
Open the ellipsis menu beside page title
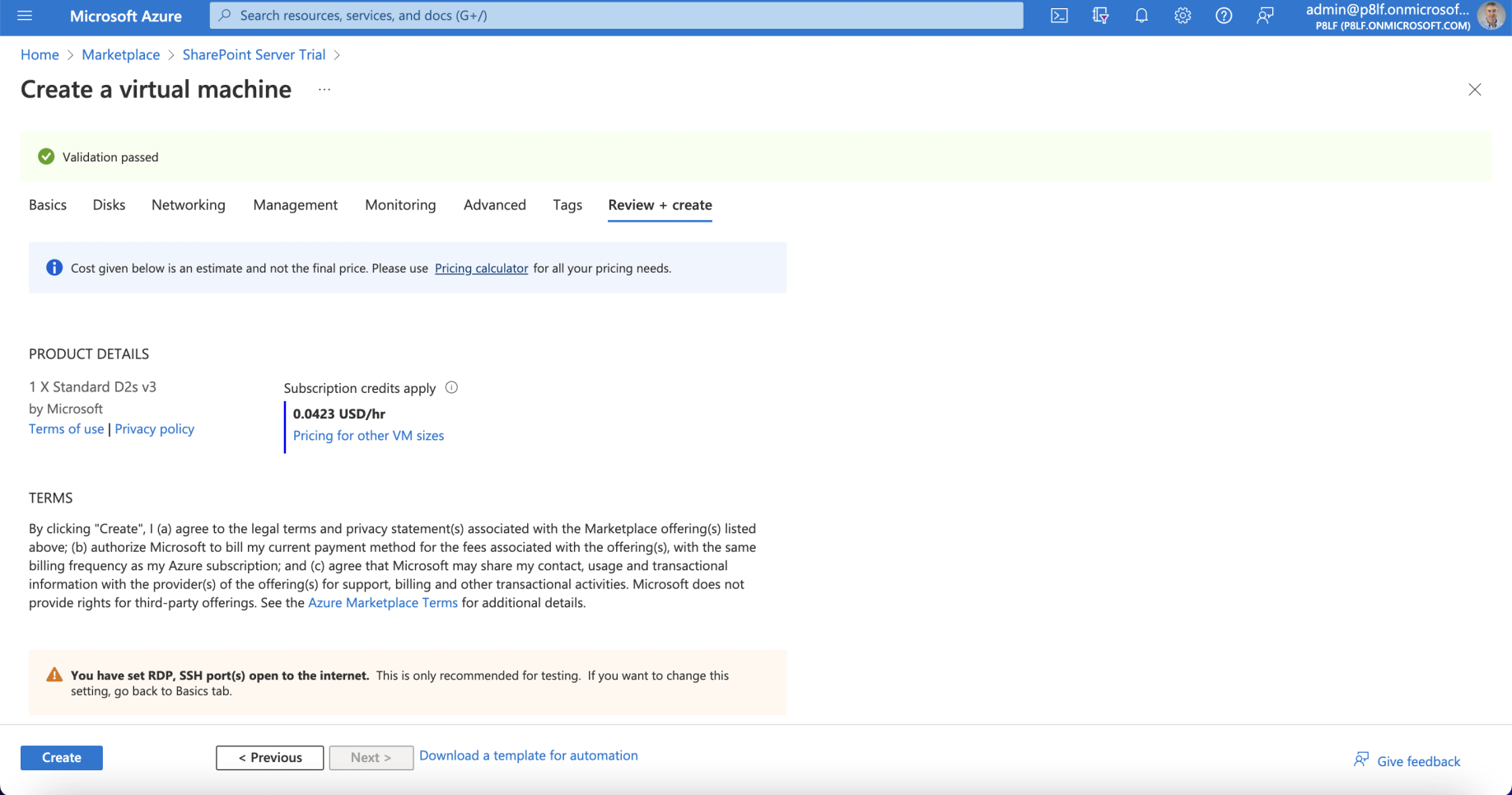pos(324,90)
